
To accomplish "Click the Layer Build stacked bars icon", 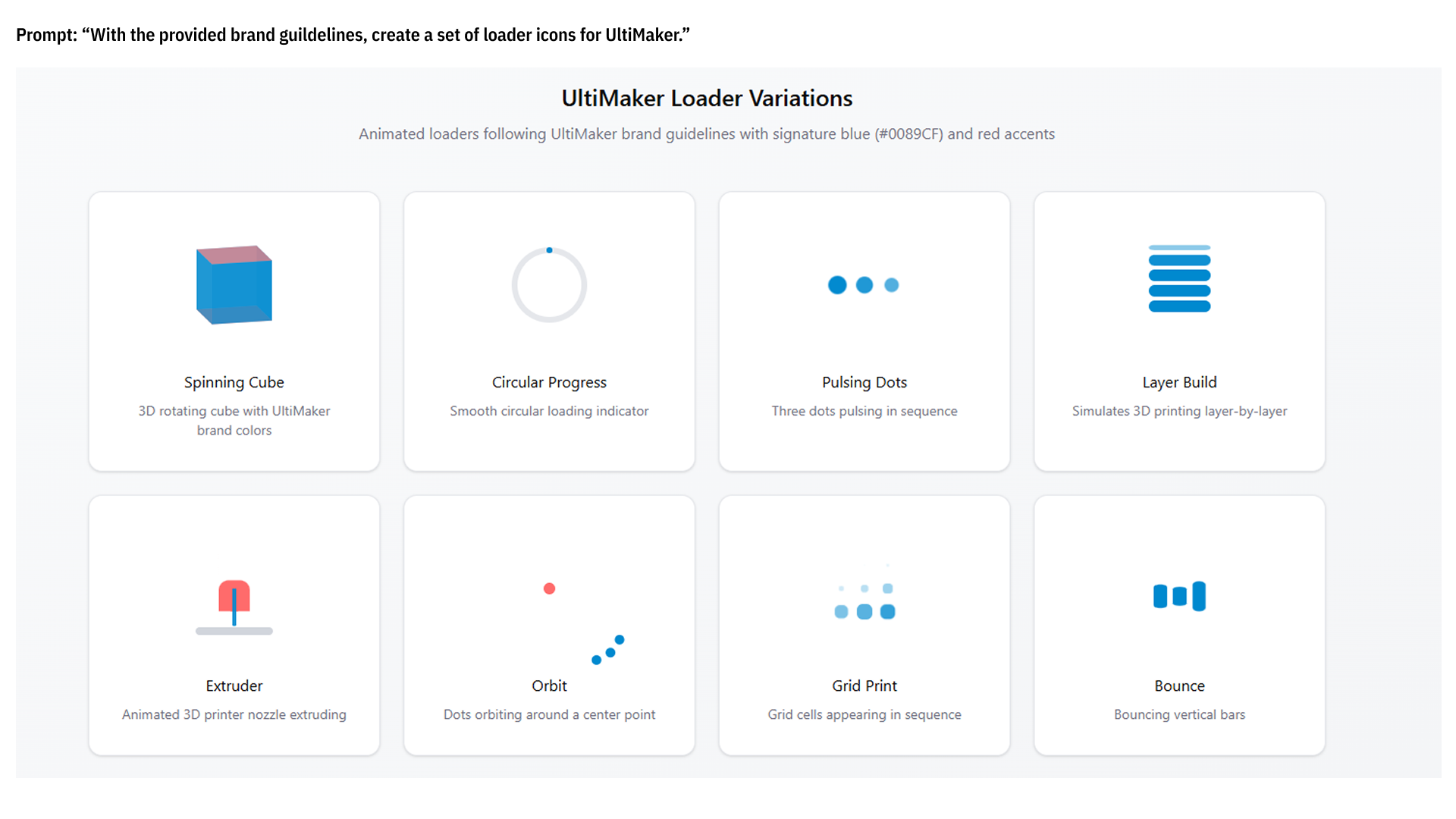I will (x=1179, y=279).
